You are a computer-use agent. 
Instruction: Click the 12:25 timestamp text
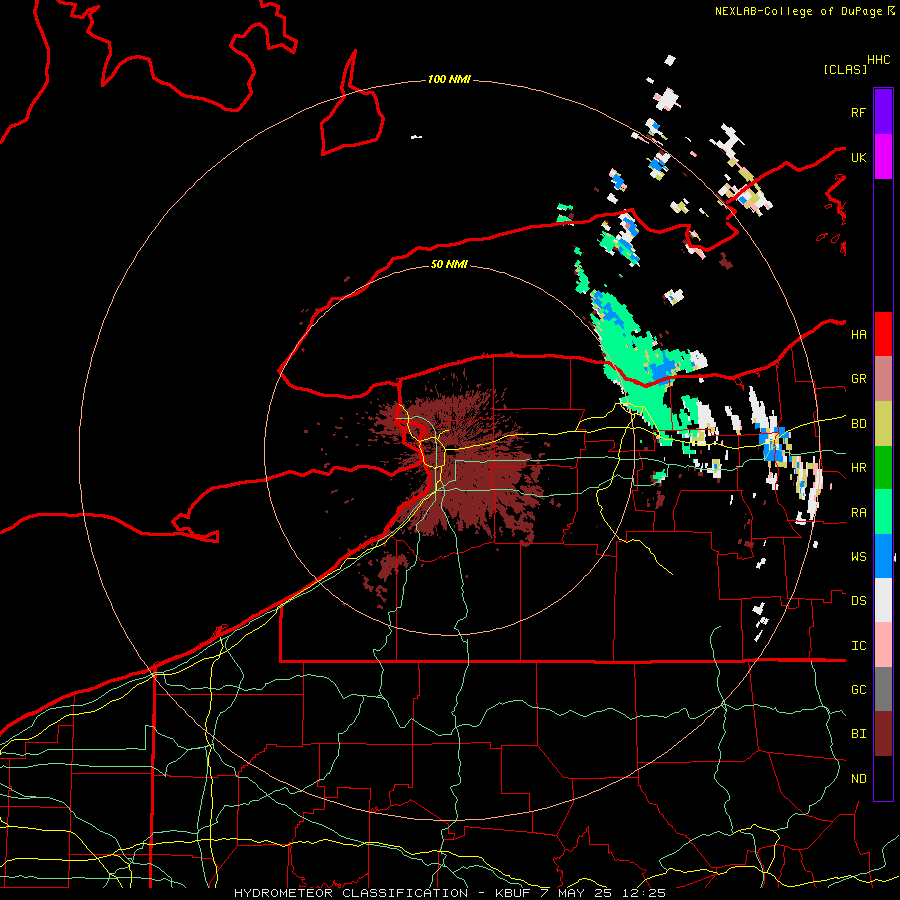(x=643, y=893)
